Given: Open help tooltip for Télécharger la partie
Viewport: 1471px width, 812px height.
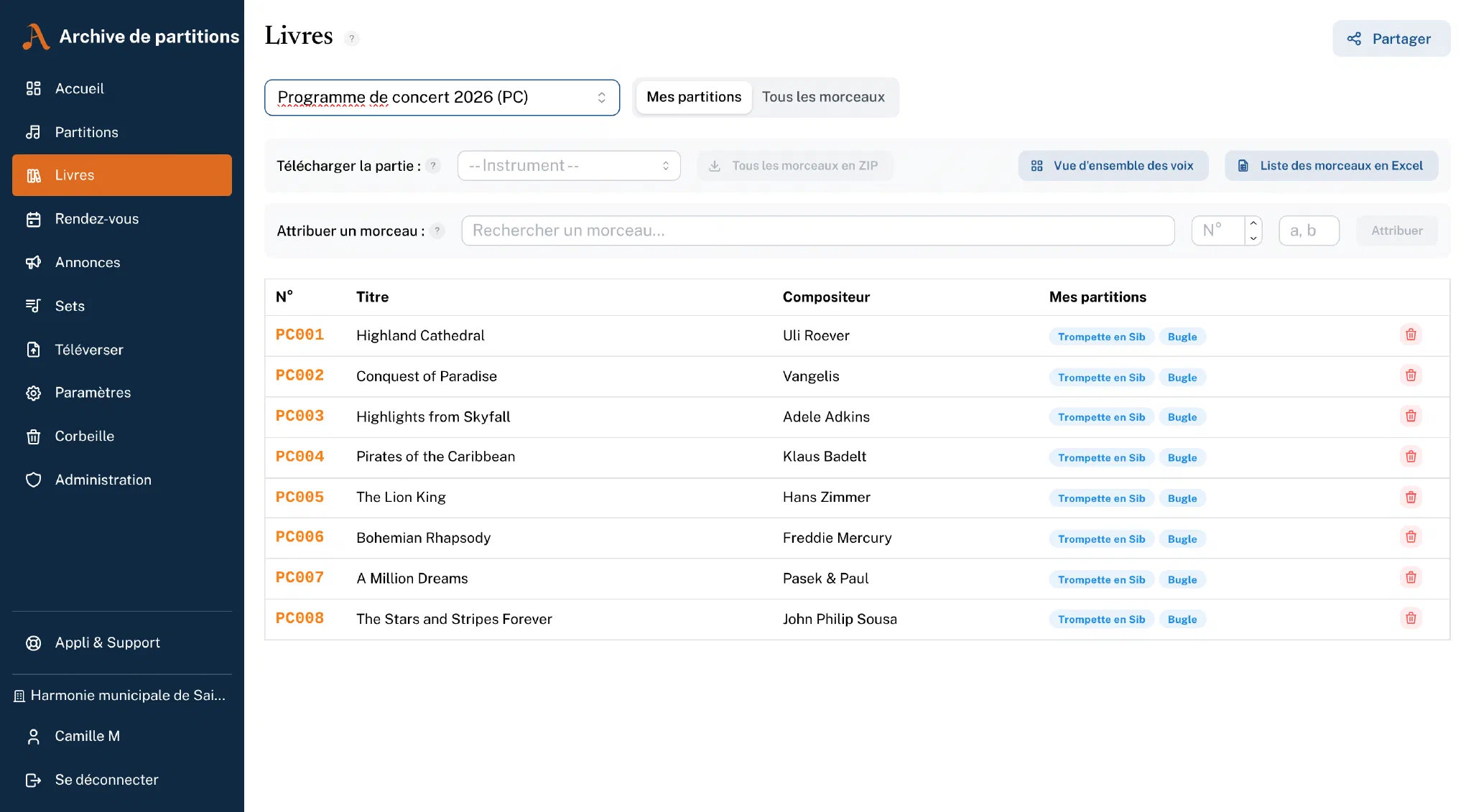Looking at the screenshot, I should tap(433, 166).
